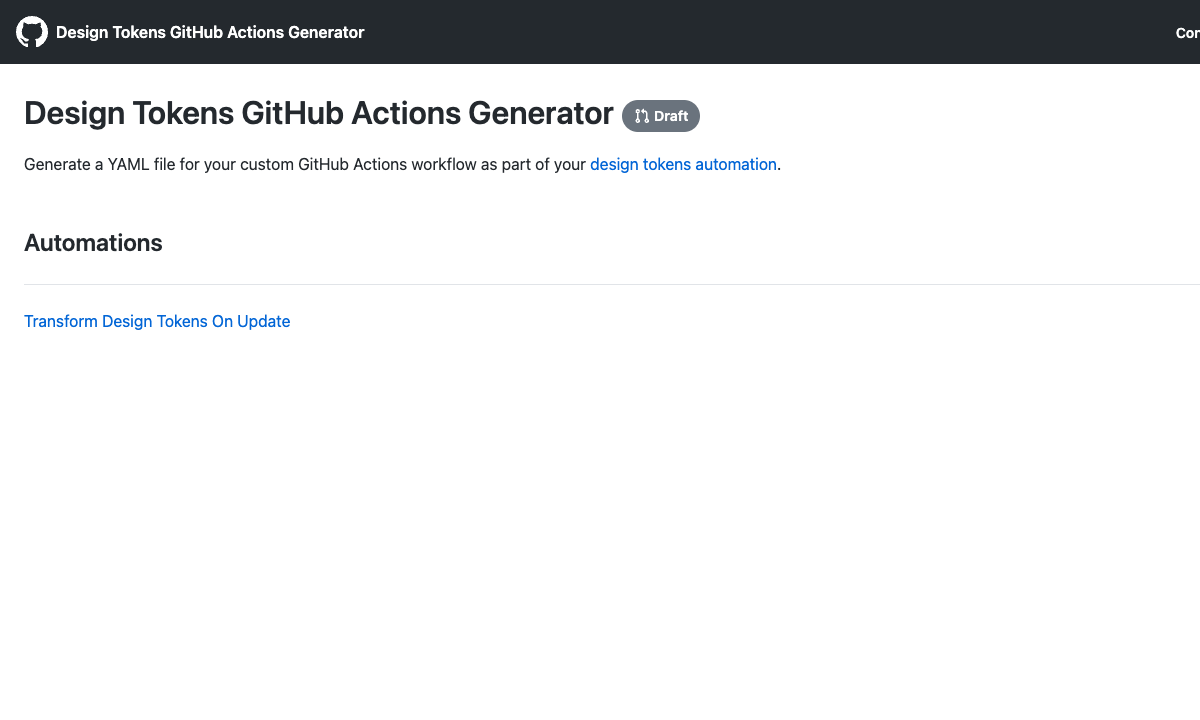Click the Octocat icon next to the site title

[31, 31]
